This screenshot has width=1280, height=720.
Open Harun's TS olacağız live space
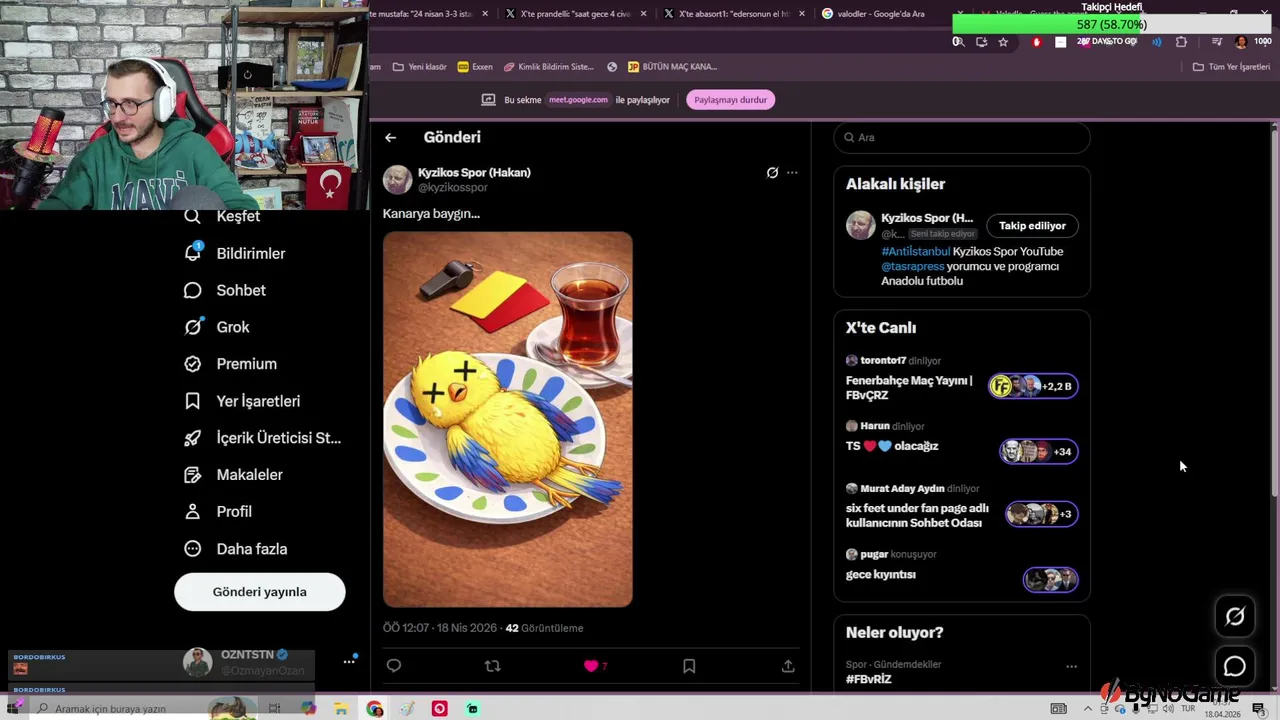coord(892,447)
